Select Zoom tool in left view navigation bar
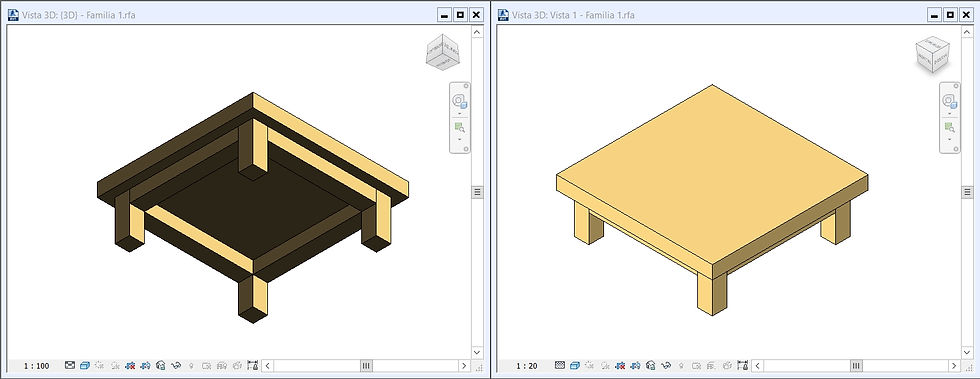Image resolution: width=980 pixels, height=379 pixels. (x=460, y=128)
